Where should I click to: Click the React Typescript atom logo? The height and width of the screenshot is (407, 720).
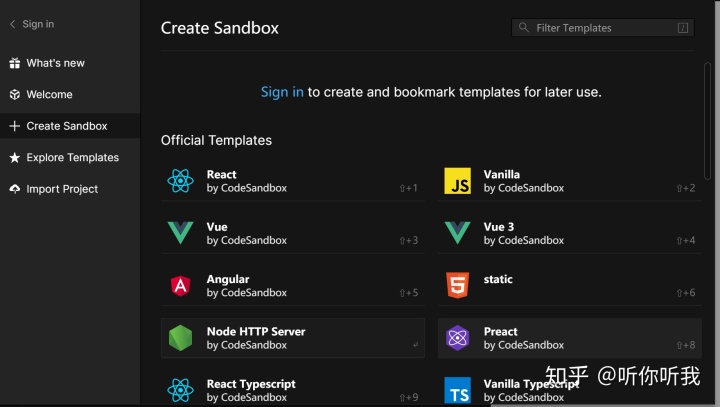tap(180, 390)
